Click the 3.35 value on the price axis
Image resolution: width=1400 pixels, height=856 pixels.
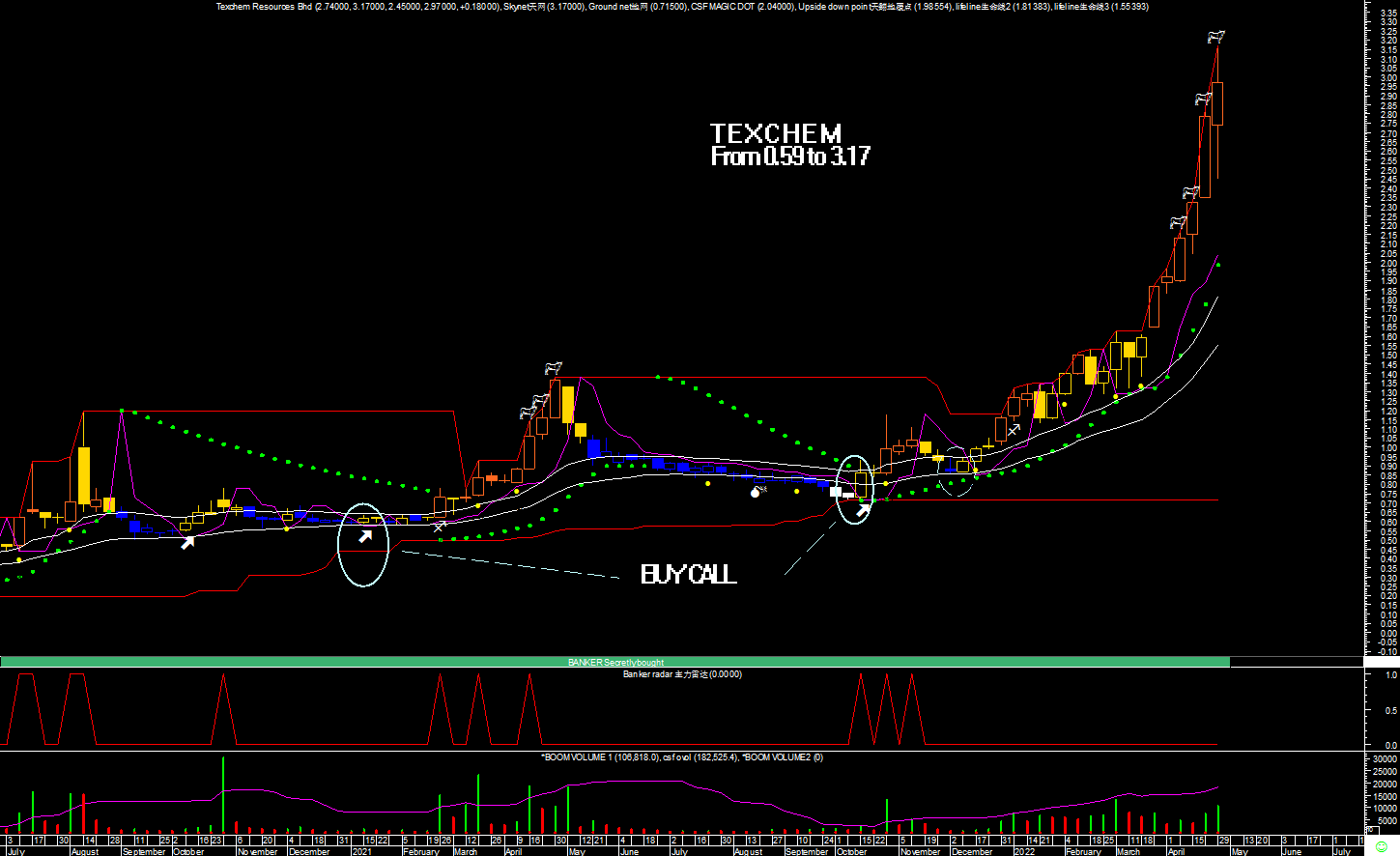1388,14
